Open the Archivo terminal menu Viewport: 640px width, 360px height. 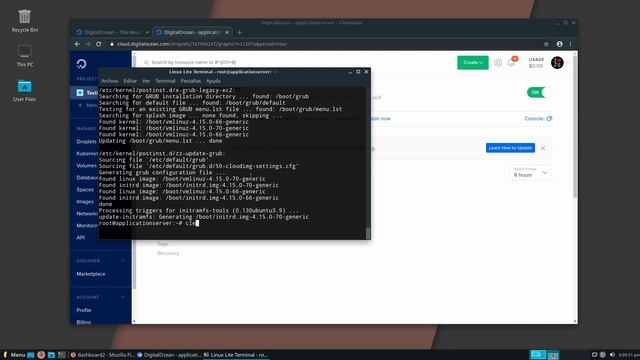(x=110, y=81)
